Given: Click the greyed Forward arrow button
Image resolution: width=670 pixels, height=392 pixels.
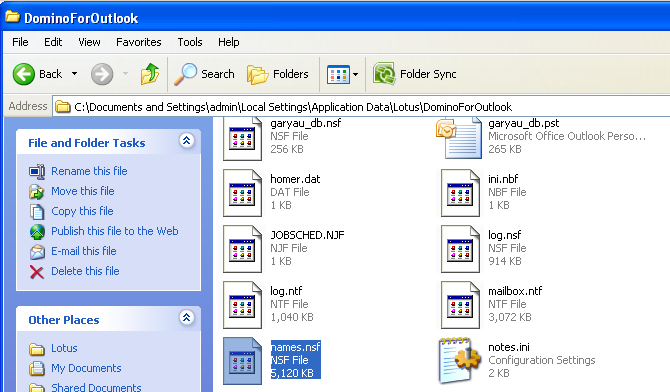Looking at the screenshot, I should (102, 74).
